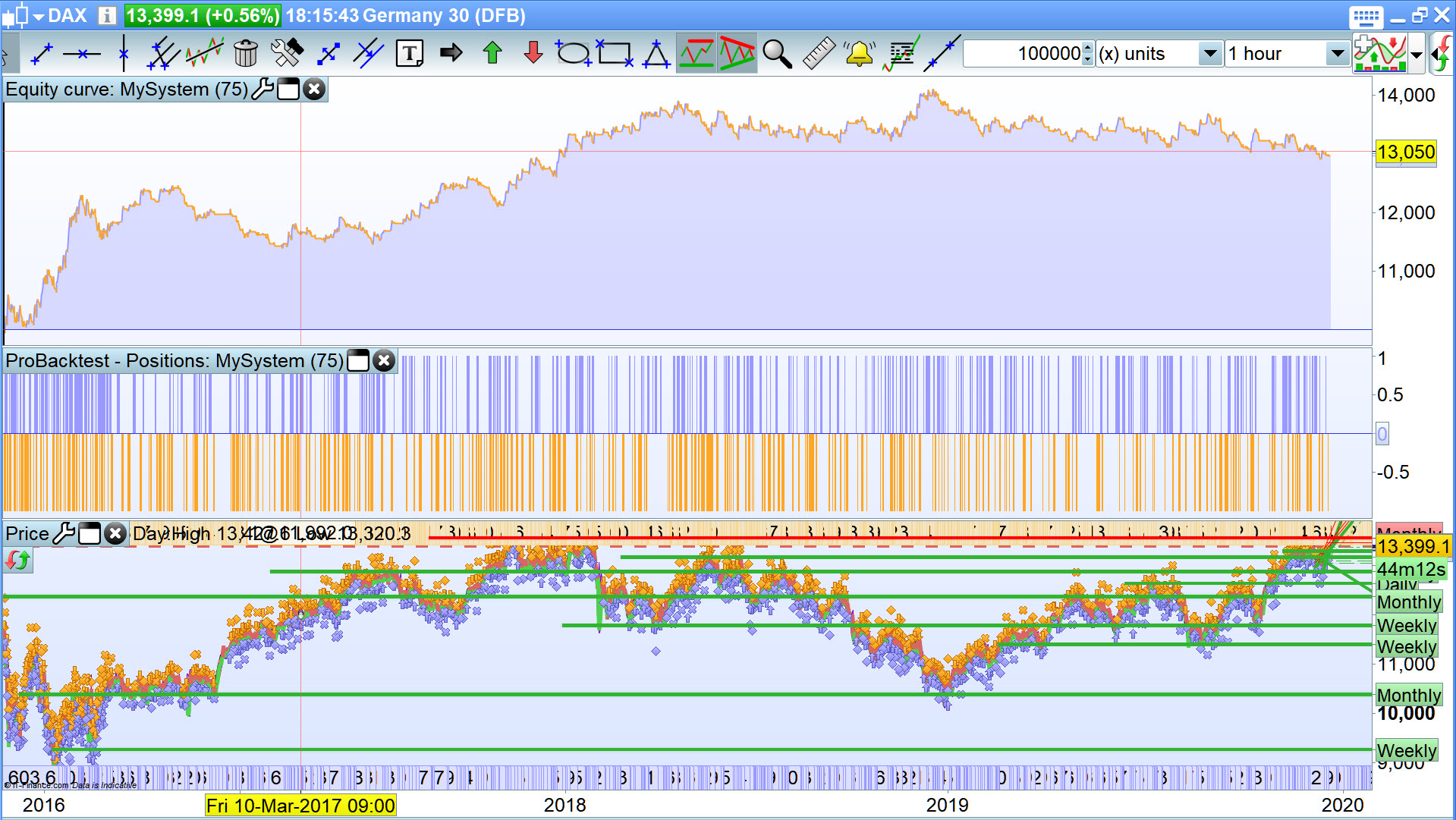This screenshot has width=1456, height=820.
Task: Select the resize segment arrow tool
Action: 328,54
